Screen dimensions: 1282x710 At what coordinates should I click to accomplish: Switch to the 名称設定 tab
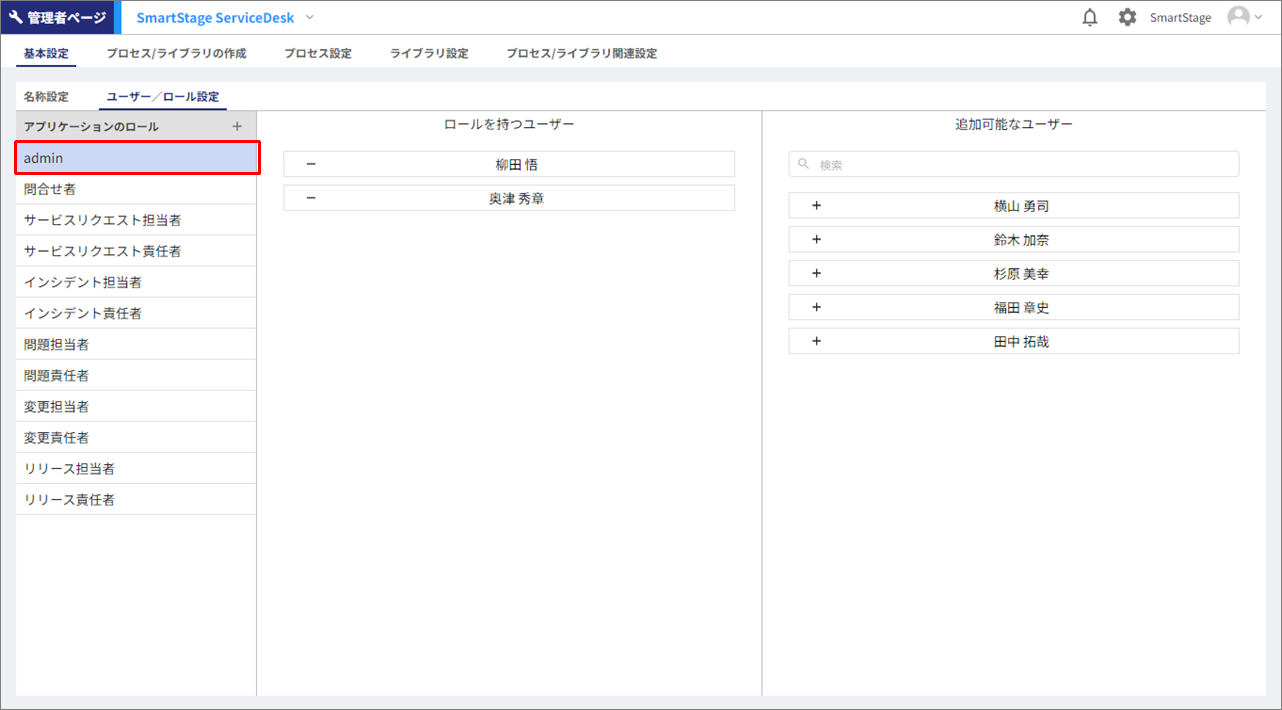tap(46, 97)
